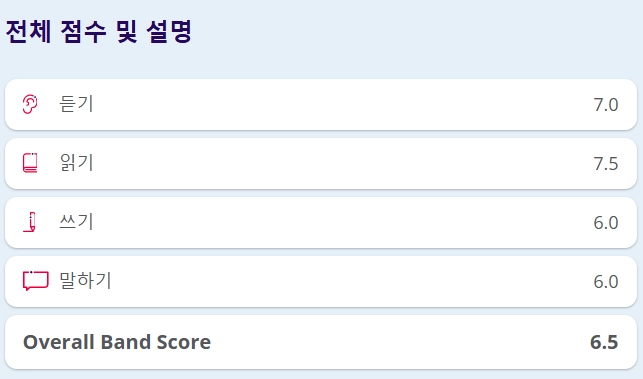Click the 7.0 listening score value

(606, 105)
